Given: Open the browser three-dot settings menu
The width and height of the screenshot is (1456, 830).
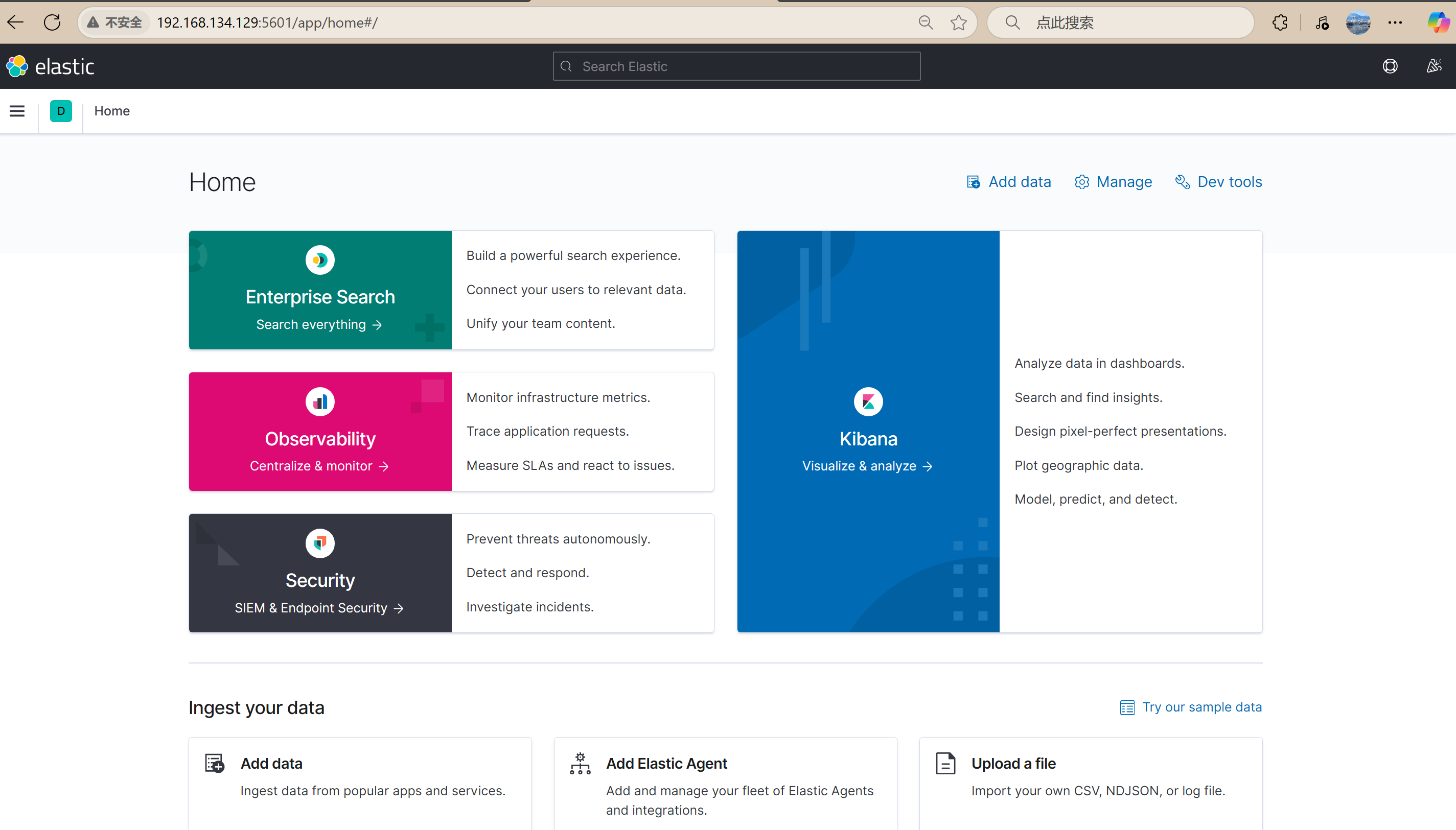Looking at the screenshot, I should point(1395,22).
